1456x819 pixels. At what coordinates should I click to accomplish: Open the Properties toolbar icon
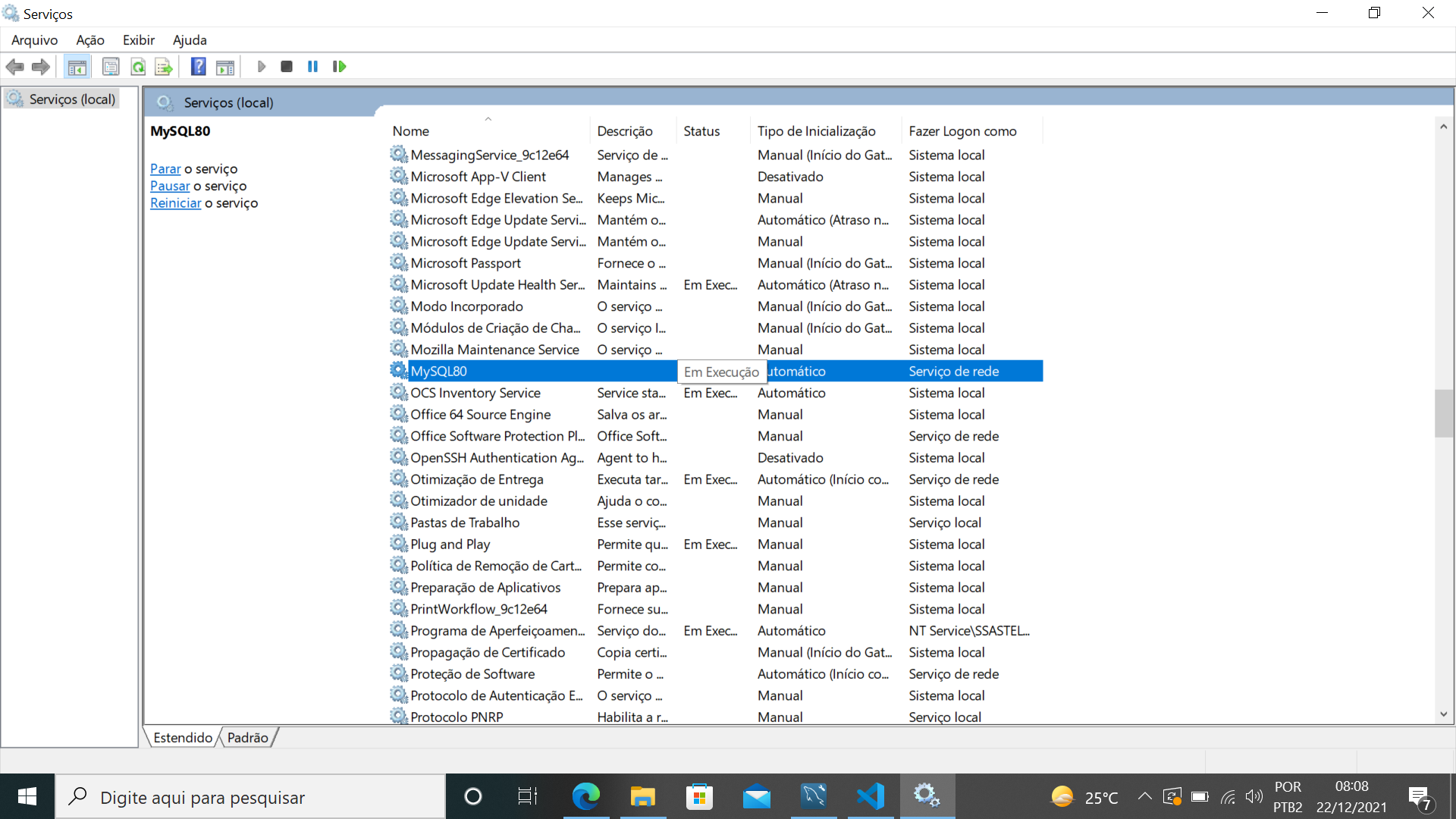pos(111,67)
